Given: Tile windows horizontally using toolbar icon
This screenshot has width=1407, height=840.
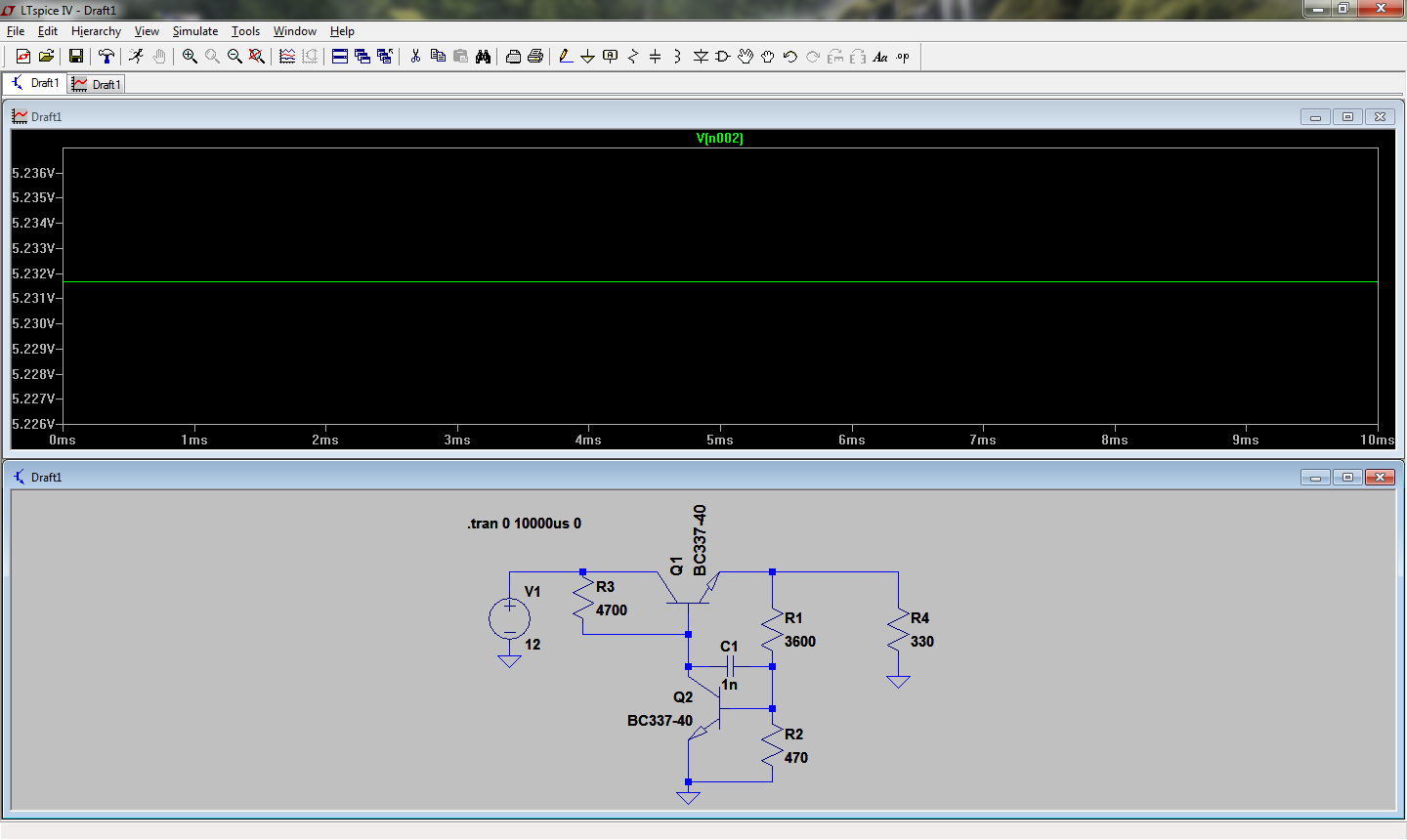Looking at the screenshot, I should [340, 57].
